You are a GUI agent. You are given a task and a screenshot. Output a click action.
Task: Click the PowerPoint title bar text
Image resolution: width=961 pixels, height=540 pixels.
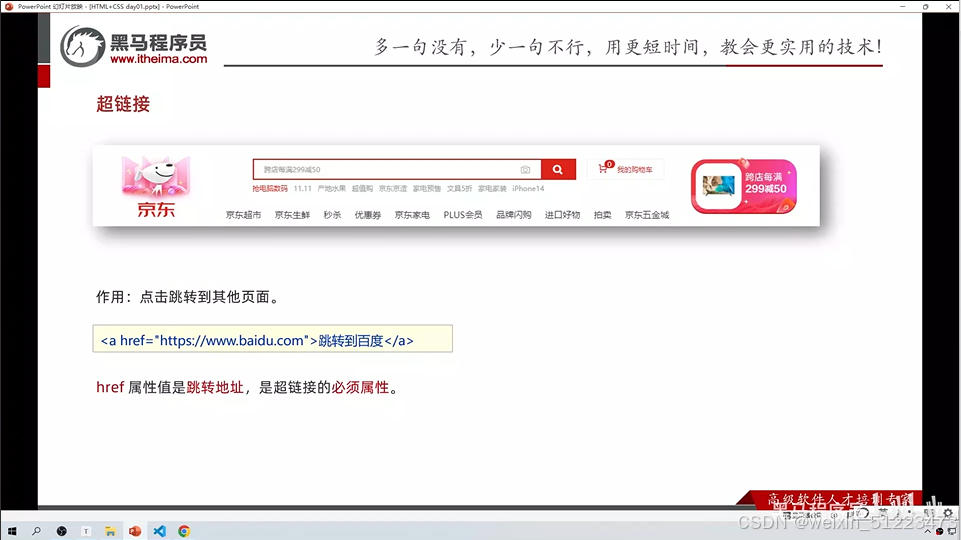pos(108,6)
